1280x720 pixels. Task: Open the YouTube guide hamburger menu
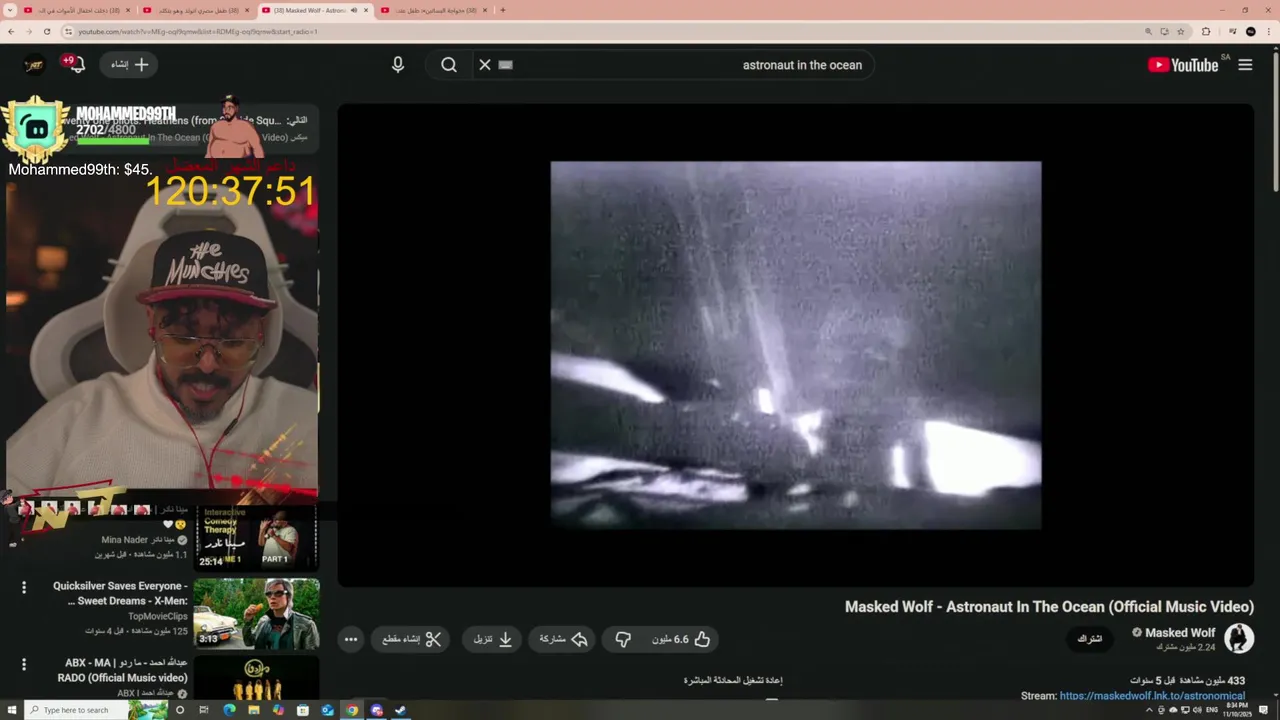pyautogui.click(x=1245, y=65)
